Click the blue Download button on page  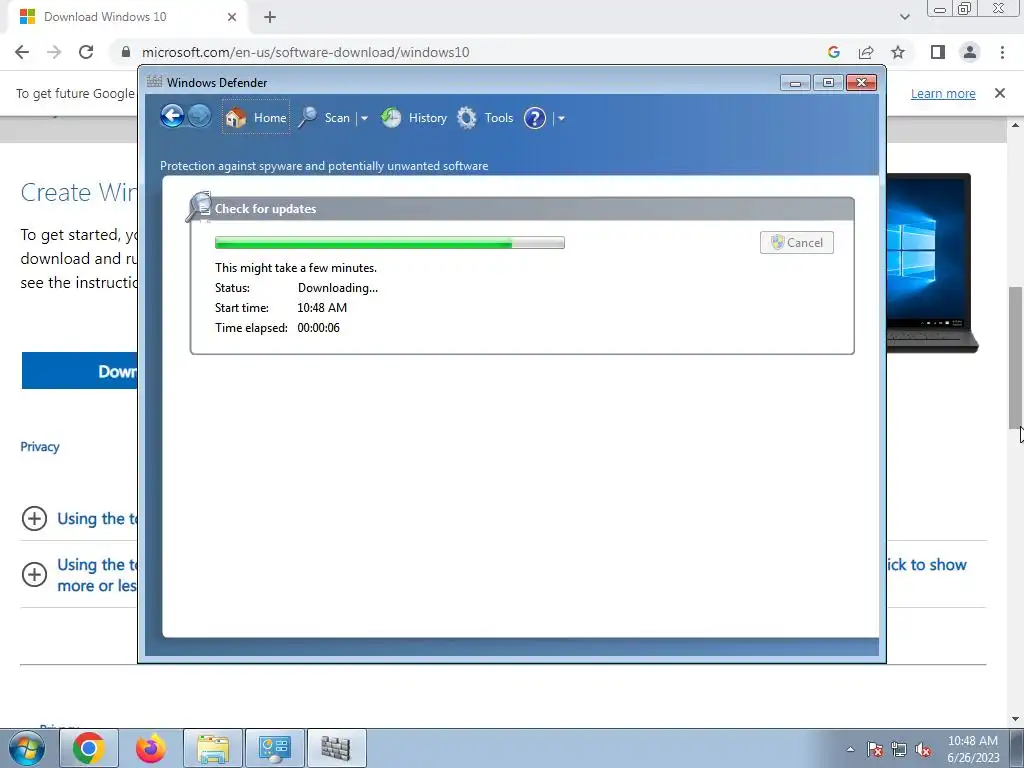click(x=80, y=371)
